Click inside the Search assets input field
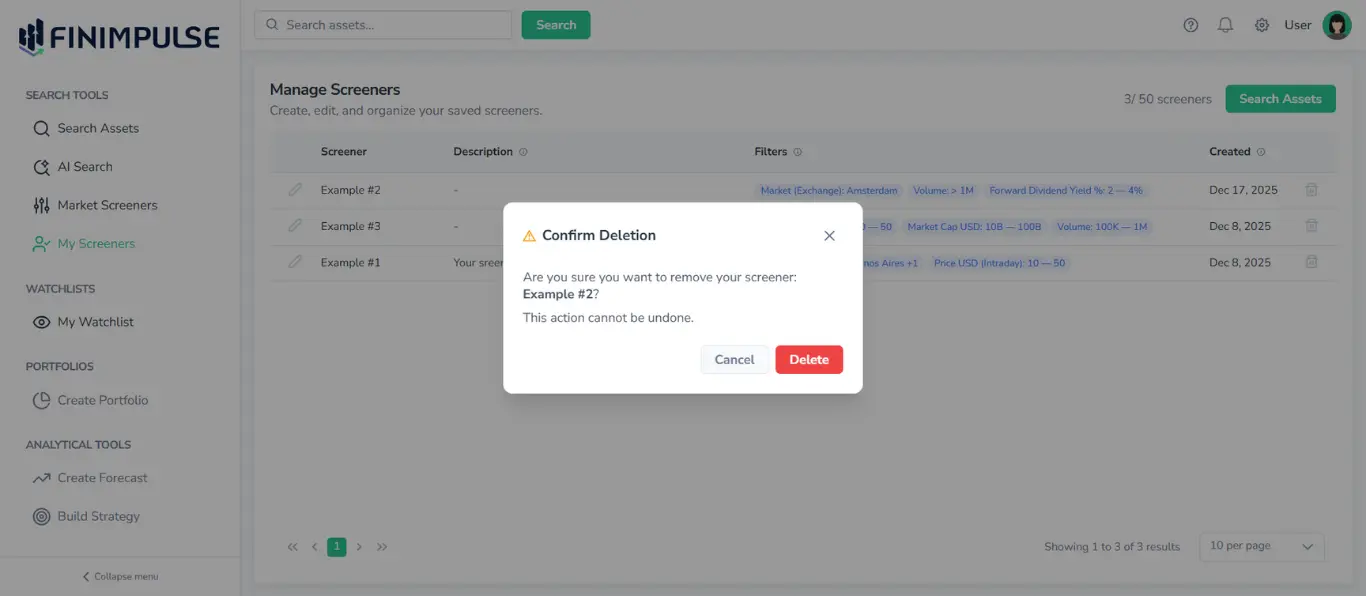Screen dimensions: 1366x596 pos(380,24)
